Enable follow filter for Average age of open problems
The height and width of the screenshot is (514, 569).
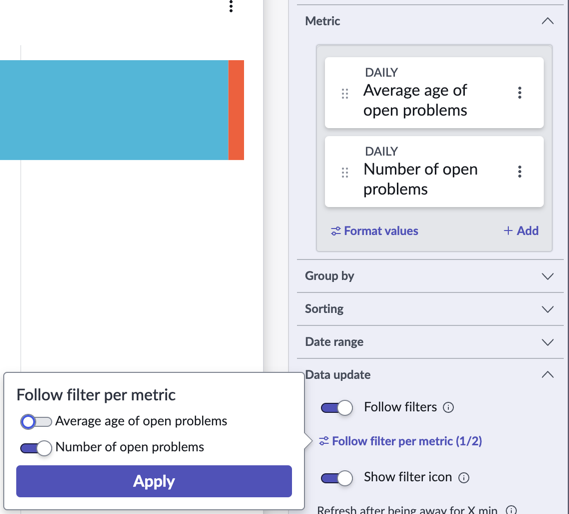pos(36,421)
